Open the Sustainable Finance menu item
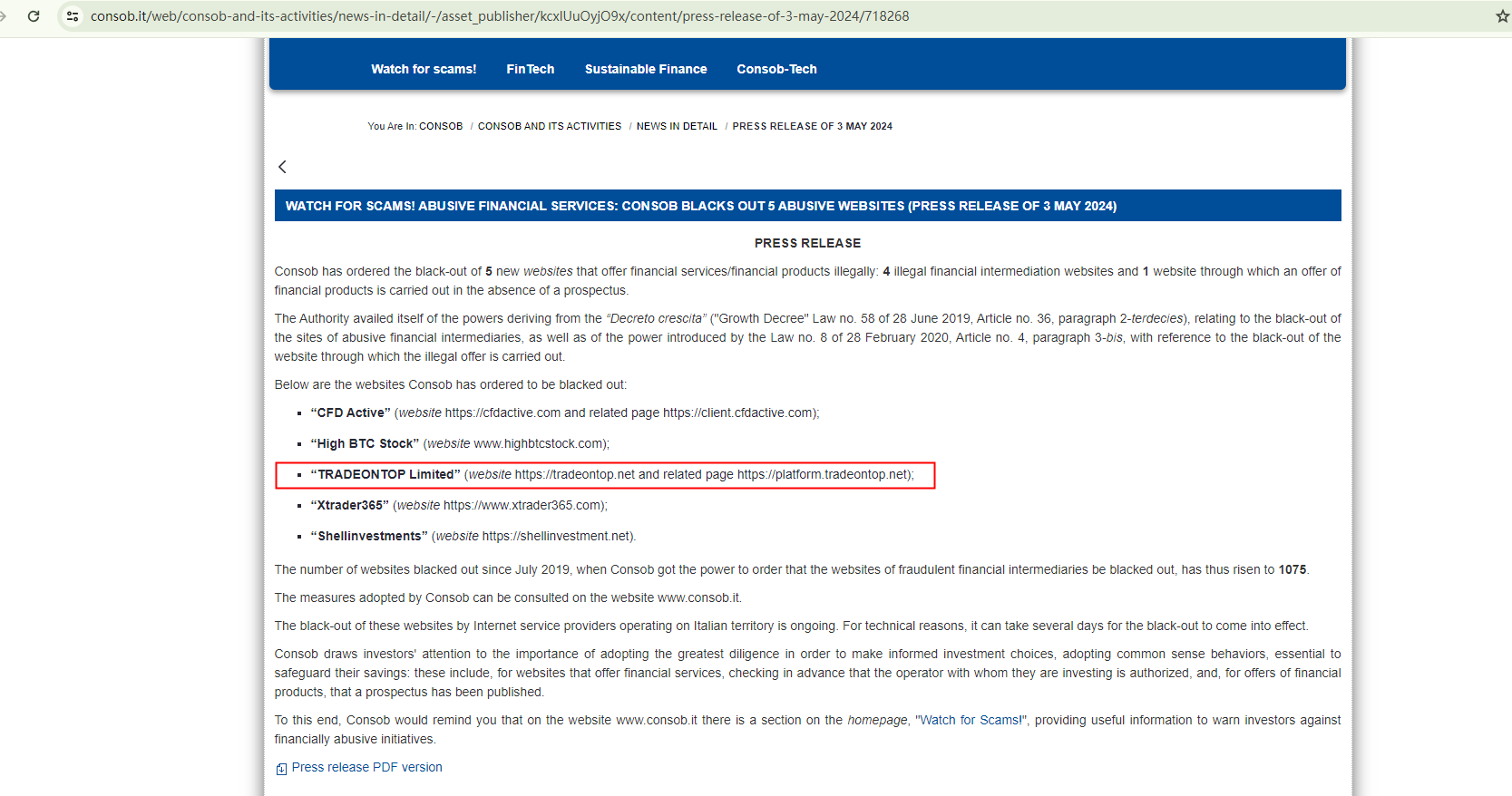This screenshot has height=796, width=1512. 646,69
